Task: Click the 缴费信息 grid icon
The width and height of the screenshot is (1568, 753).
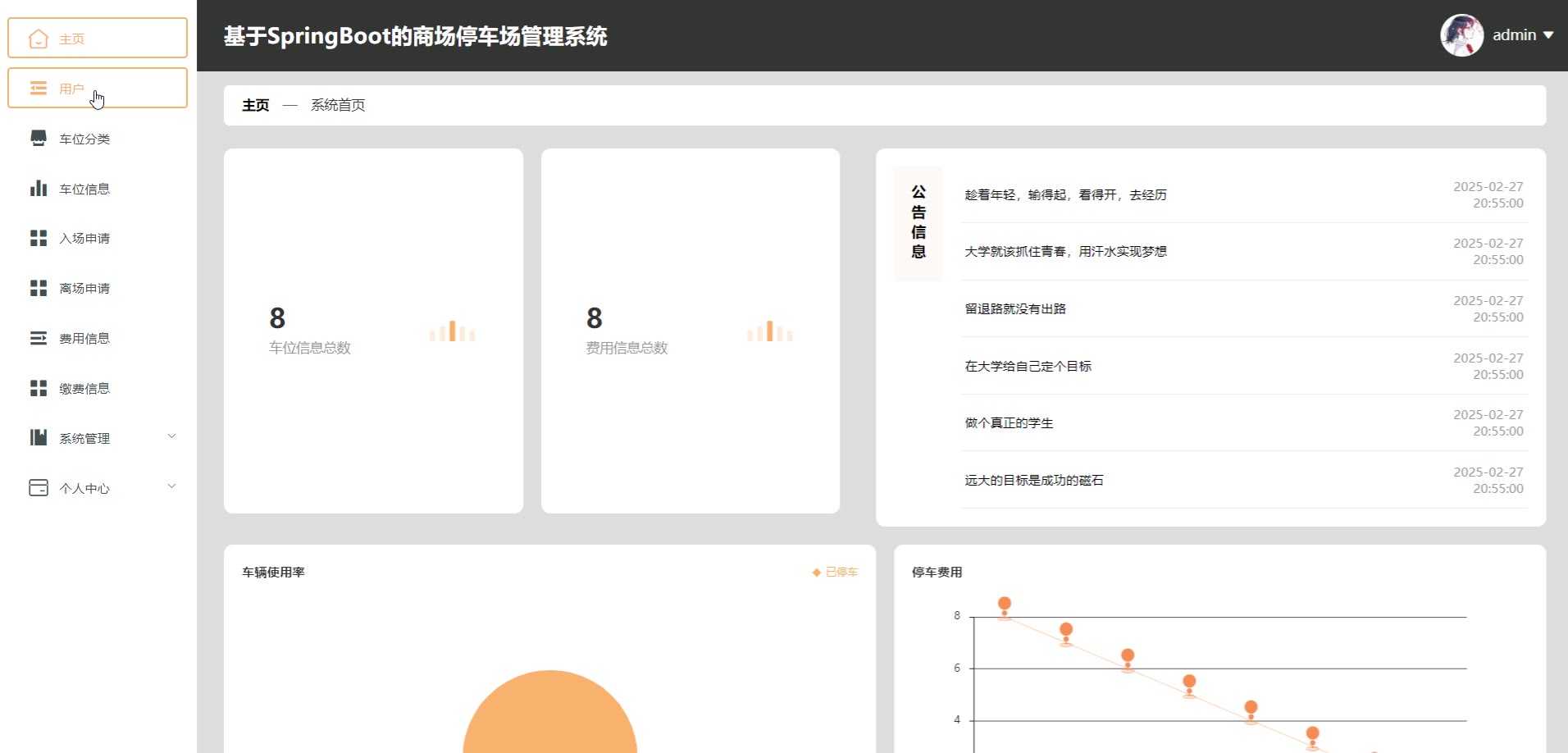Action: click(39, 388)
